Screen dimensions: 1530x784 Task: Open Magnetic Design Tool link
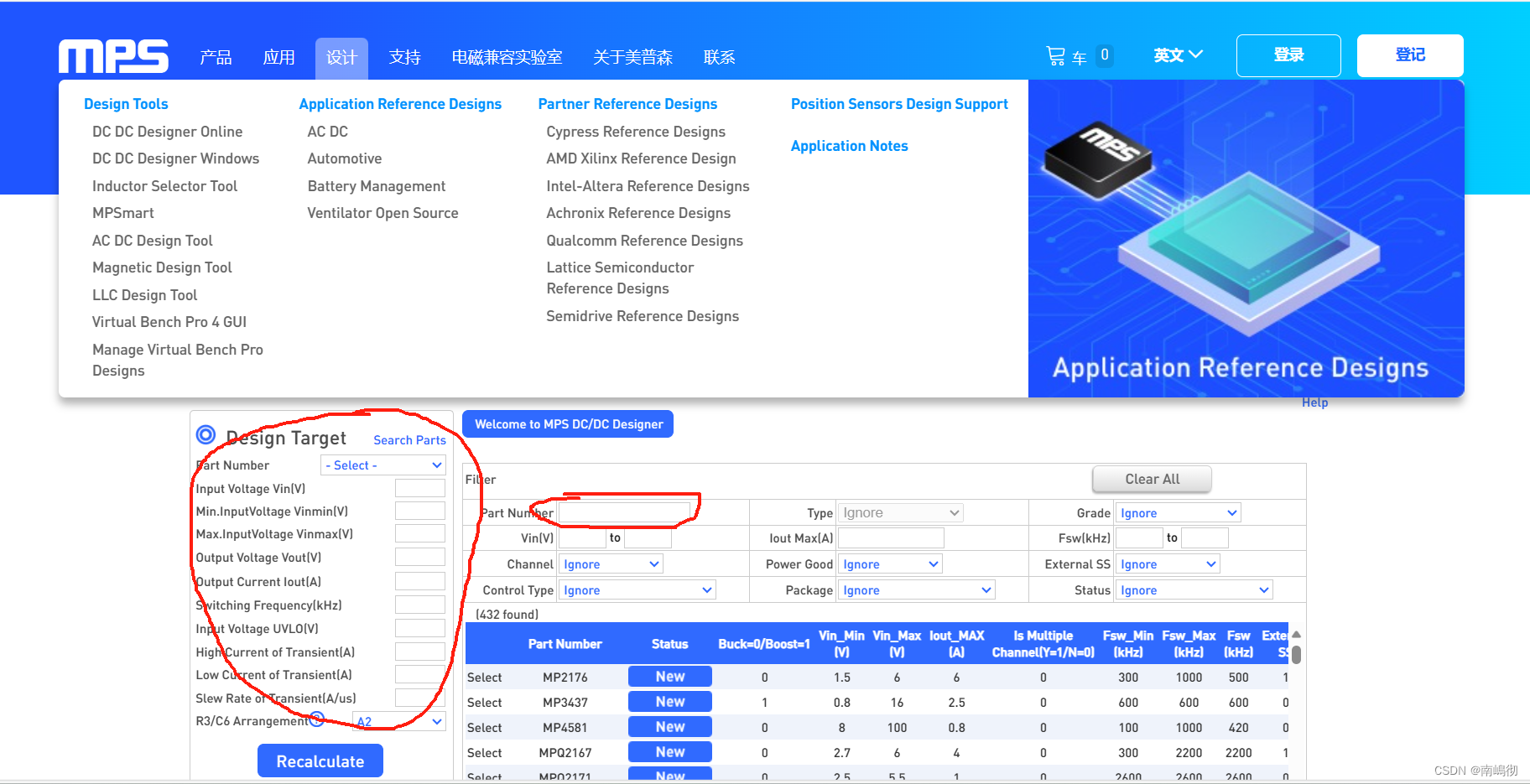(x=162, y=267)
